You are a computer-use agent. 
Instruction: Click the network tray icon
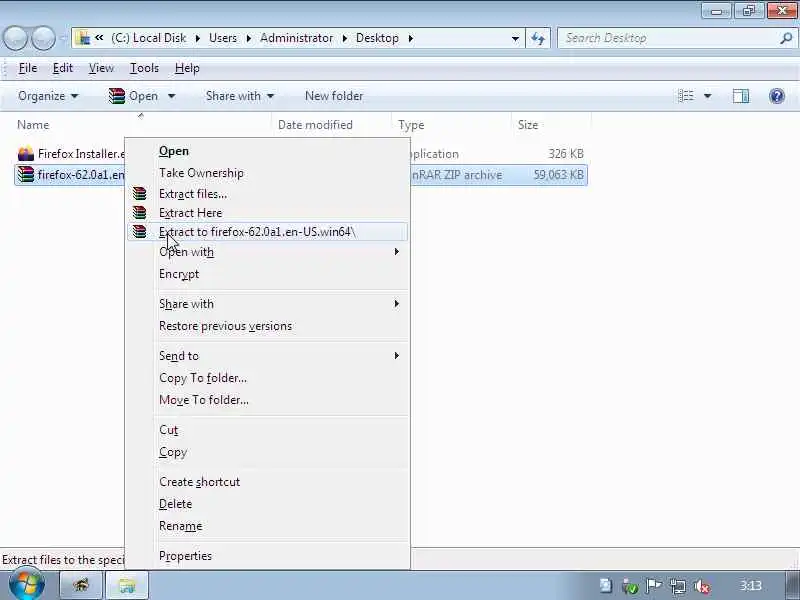(678, 586)
